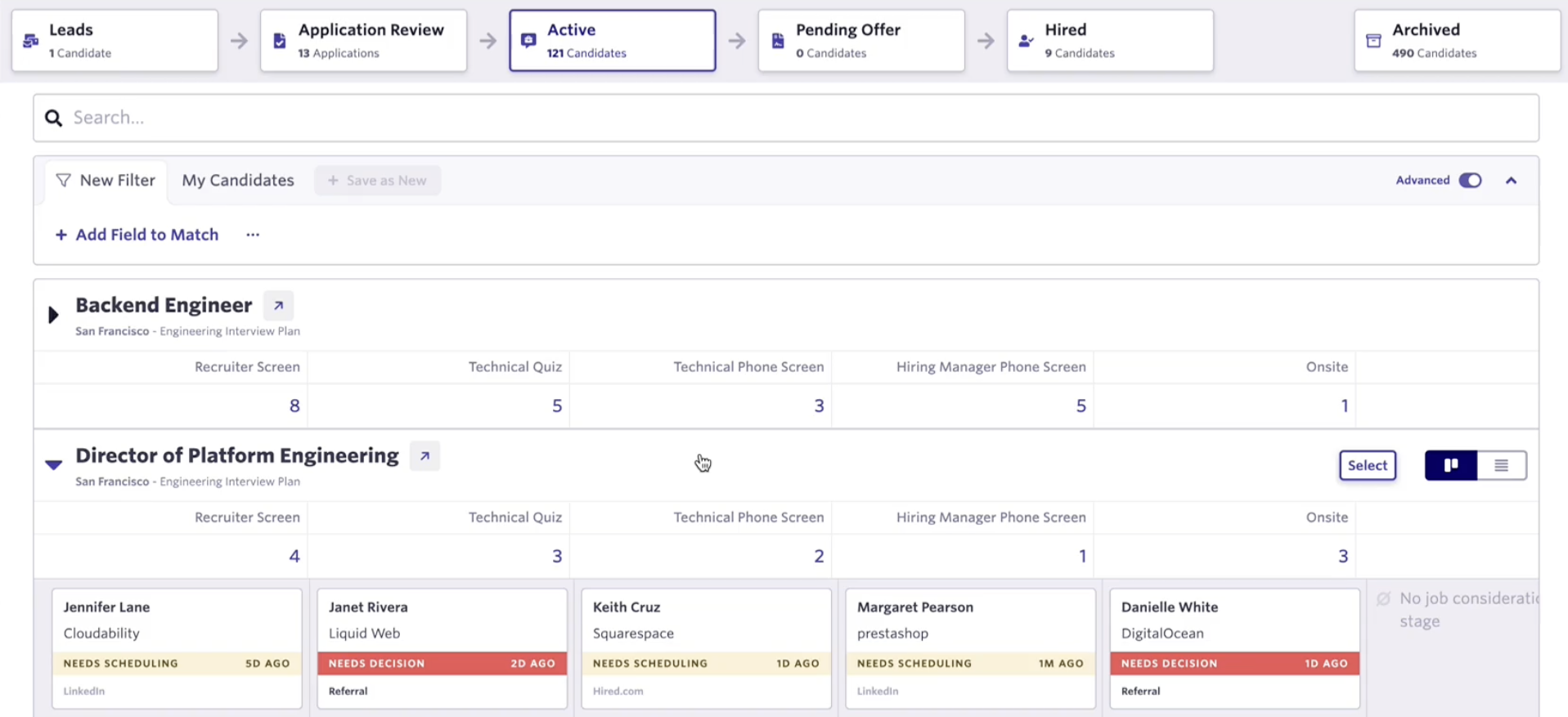
Task: Click Needs Scheduling banner on Margaret Pearson
Action: [x=970, y=663]
